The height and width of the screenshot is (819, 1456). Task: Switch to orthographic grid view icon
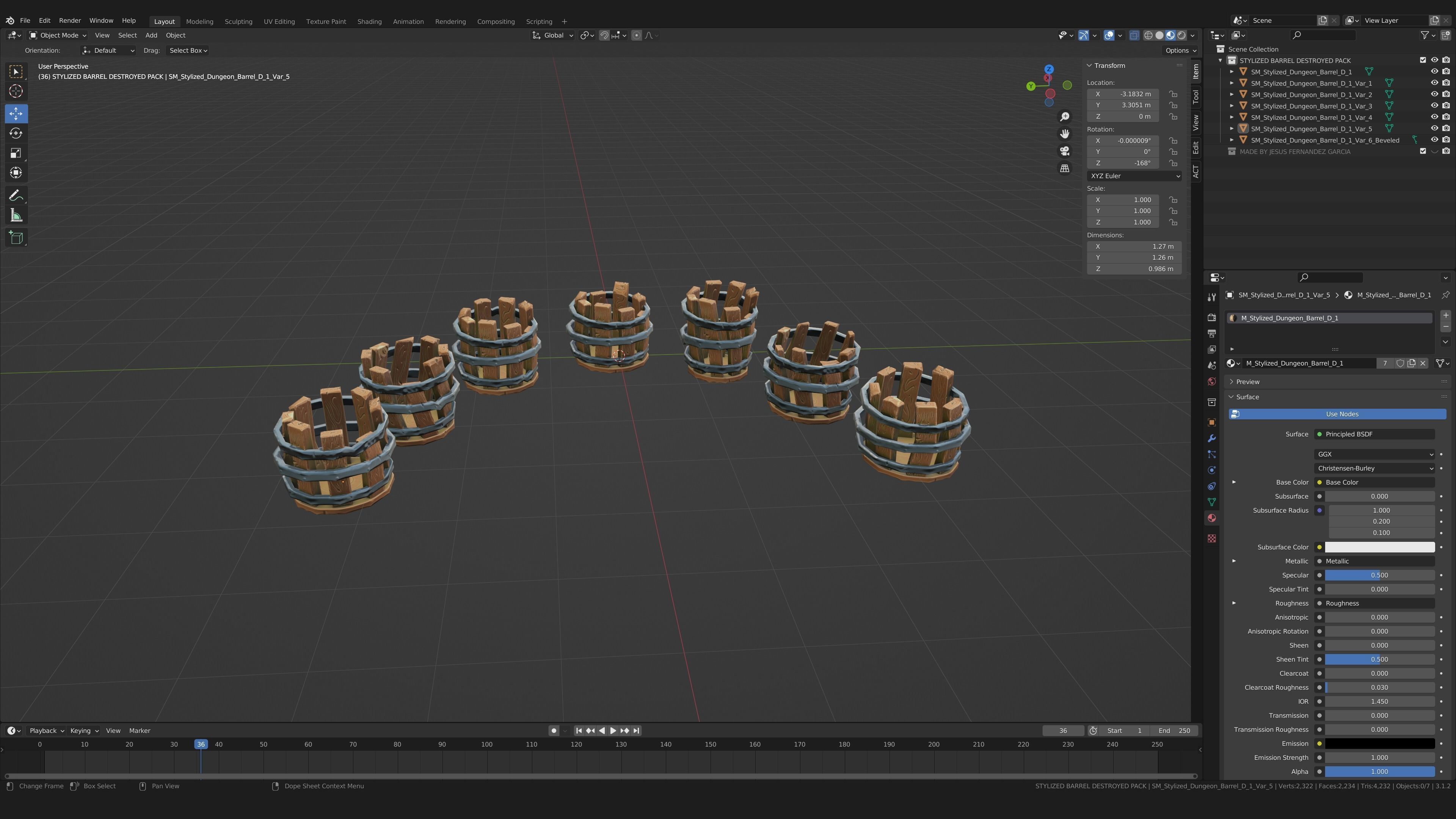1064,168
